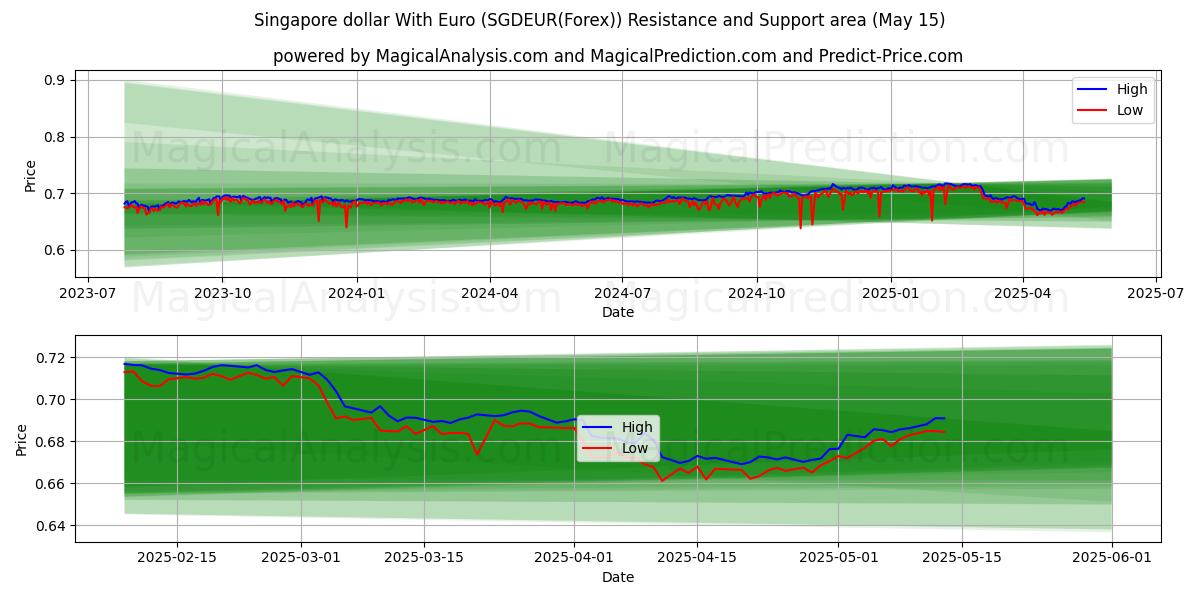Click the 'Date' axis label under bottom chart
Viewport: 1200px width, 600px height.
tap(618, 577)
